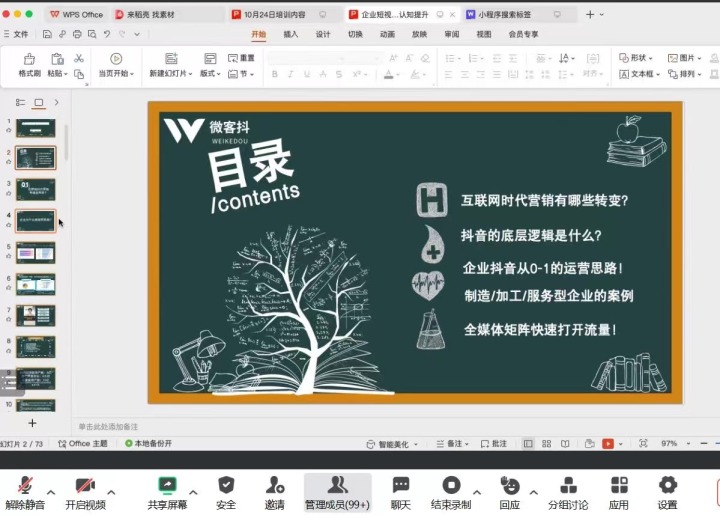This screenshot has width=720, height=515.
Task: Open the Slideshow (放映) ribbon tab
Action: [419, 34]
